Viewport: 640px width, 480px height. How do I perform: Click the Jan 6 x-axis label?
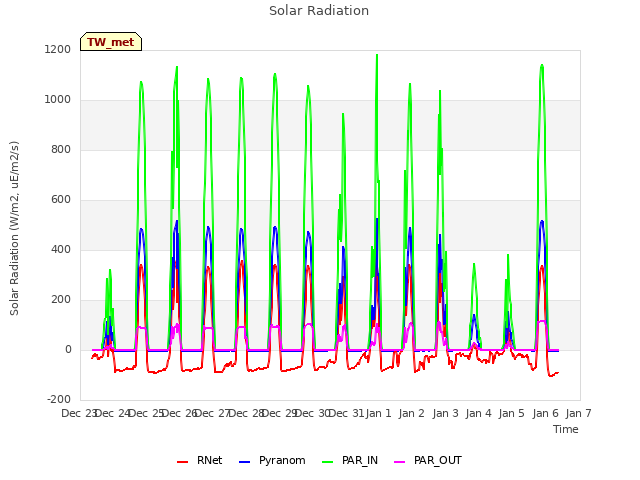545,413
